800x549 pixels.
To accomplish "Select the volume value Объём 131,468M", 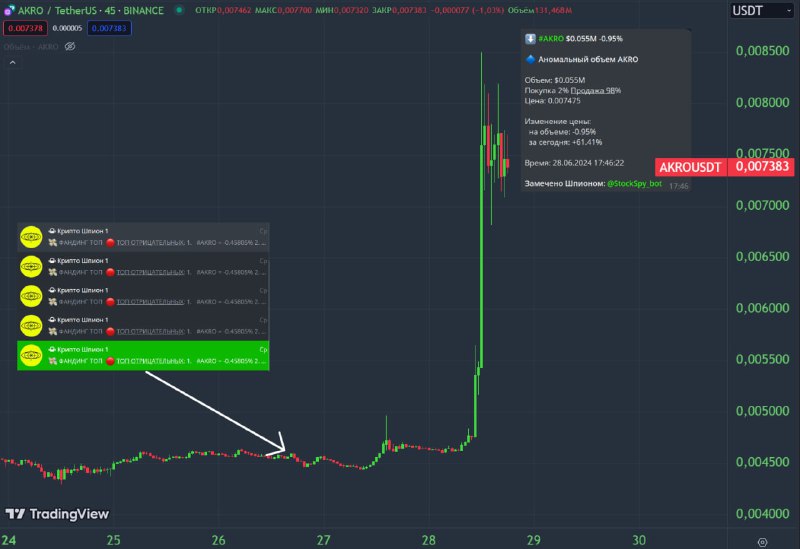I will click(540, 10).
